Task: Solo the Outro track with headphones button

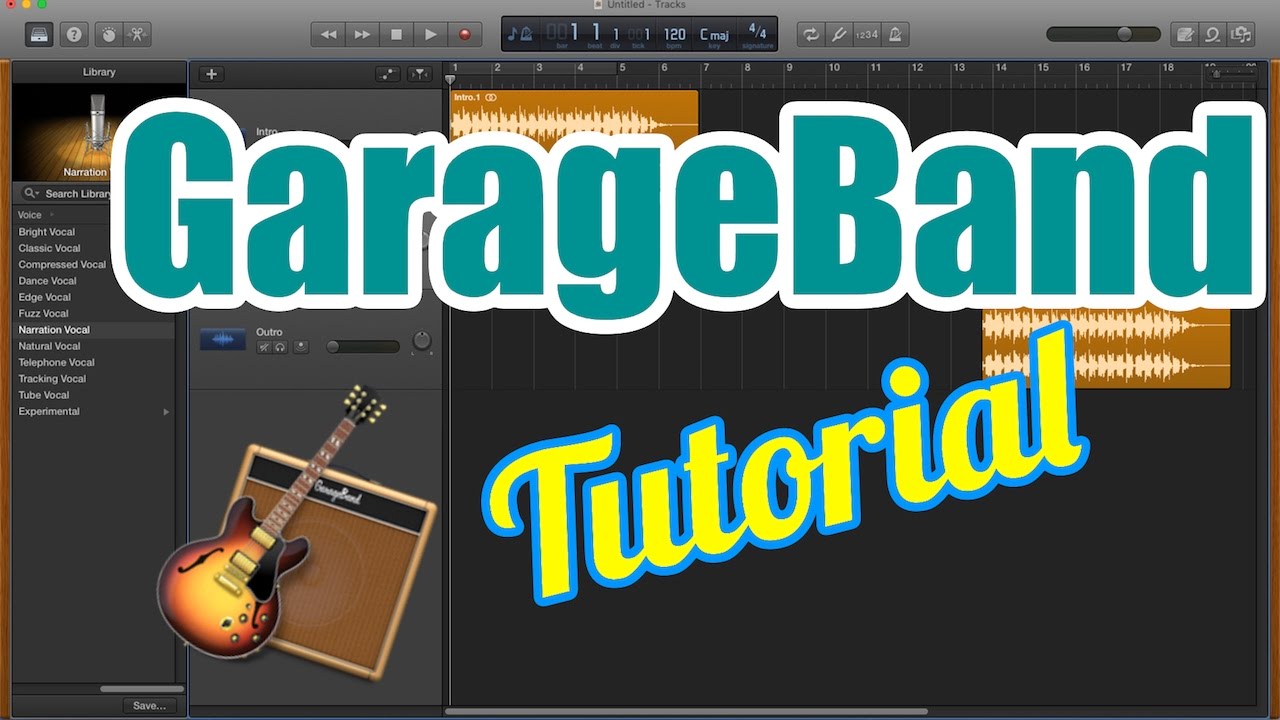Action: pos(281,347)
